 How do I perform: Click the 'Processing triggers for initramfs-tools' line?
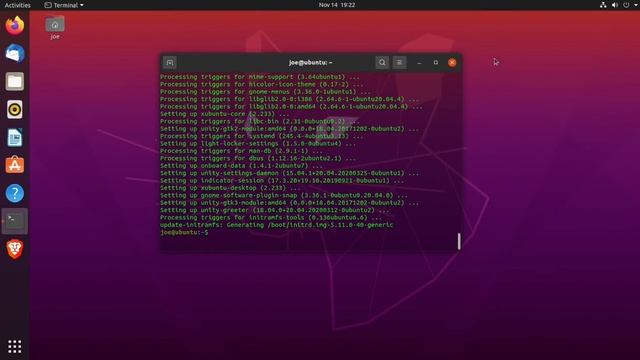pyautogui.click(x=271, y=218)
